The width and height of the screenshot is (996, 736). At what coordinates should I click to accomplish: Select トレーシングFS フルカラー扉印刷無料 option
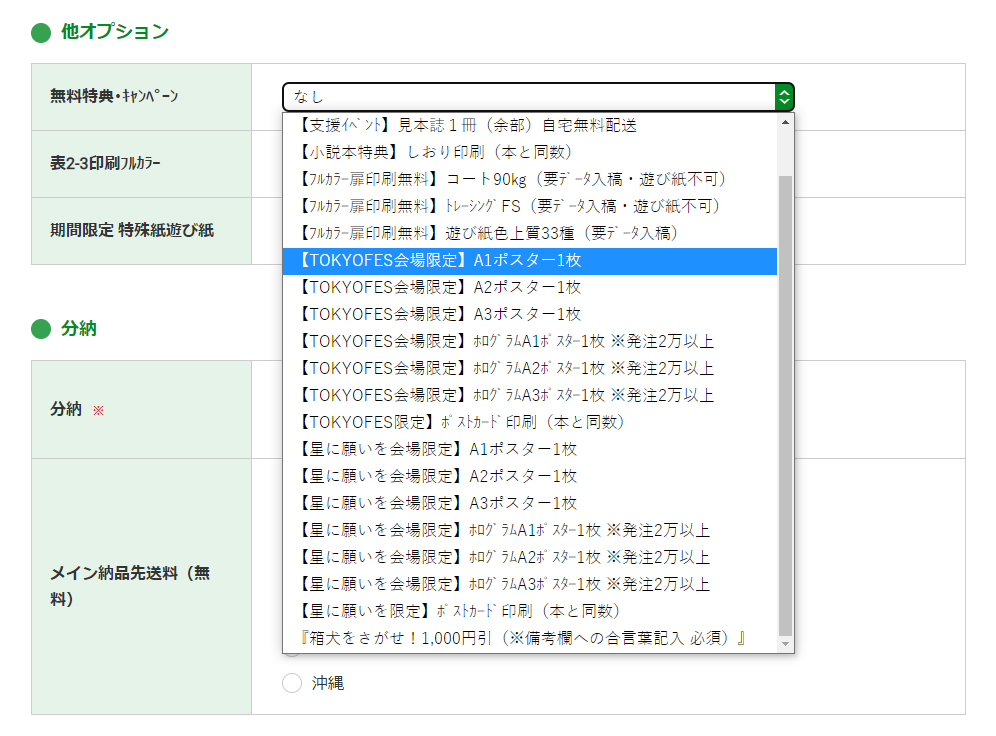click(530, 206)
